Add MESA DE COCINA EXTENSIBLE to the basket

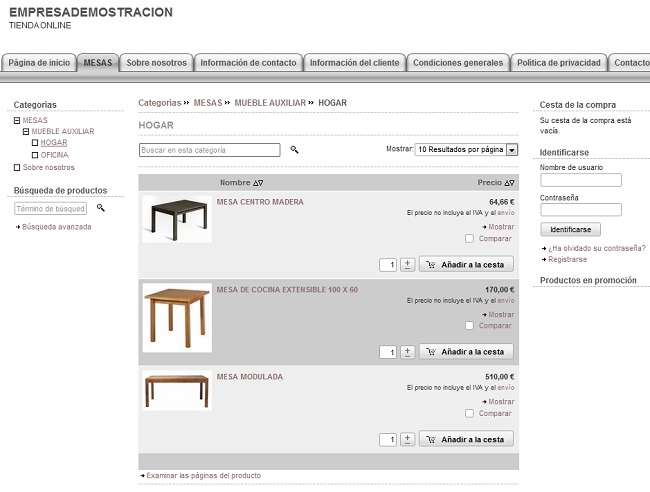click(x=466, y=352)
